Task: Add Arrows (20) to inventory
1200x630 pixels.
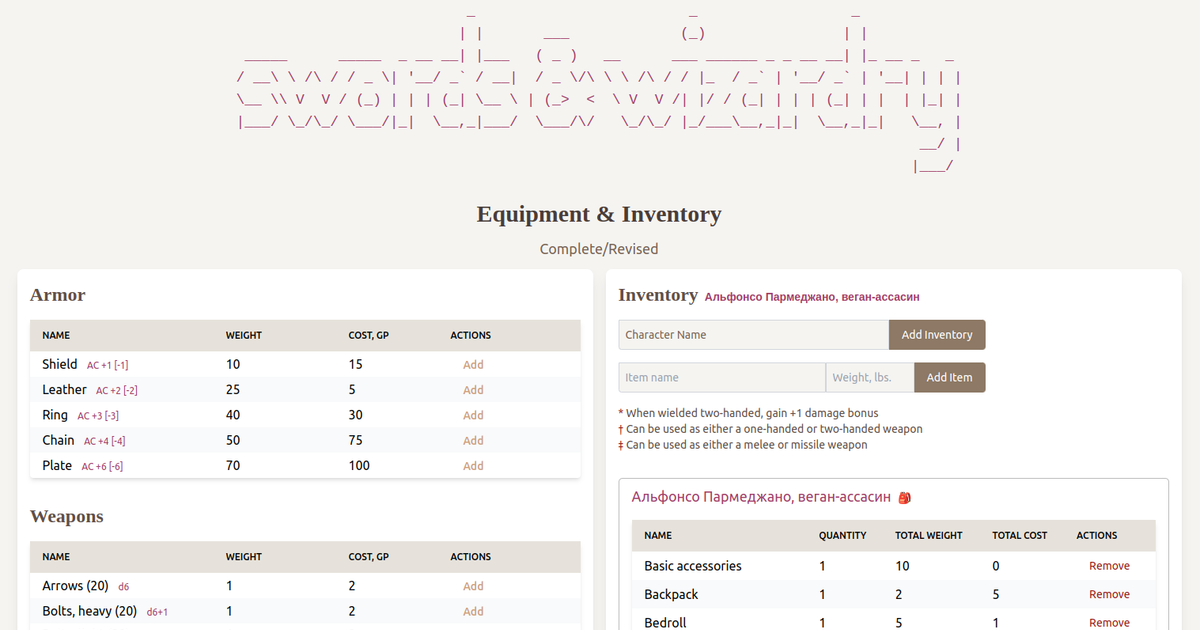Action: [x=473, y=586]
